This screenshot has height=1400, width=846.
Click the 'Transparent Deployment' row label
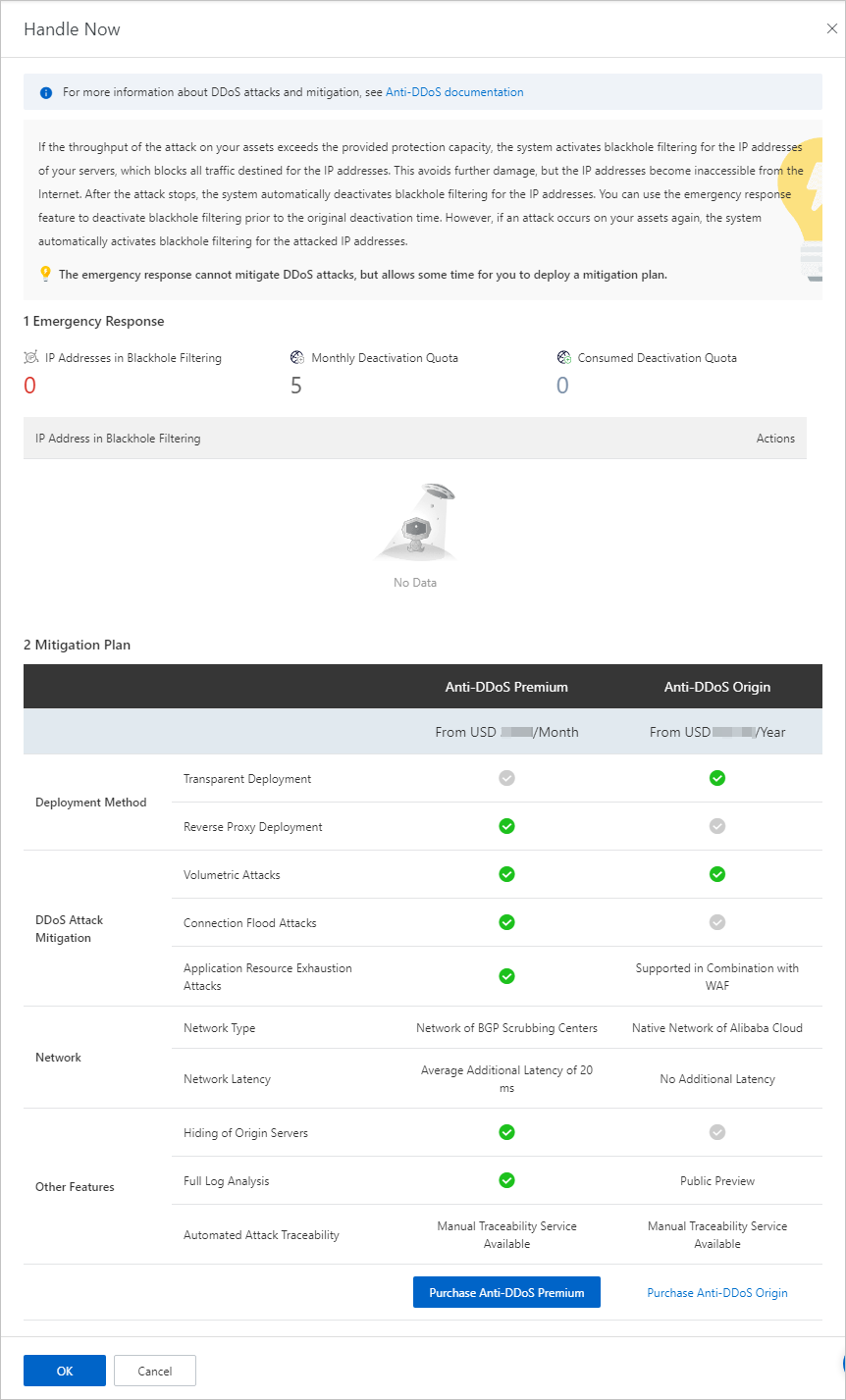[247, 779]
